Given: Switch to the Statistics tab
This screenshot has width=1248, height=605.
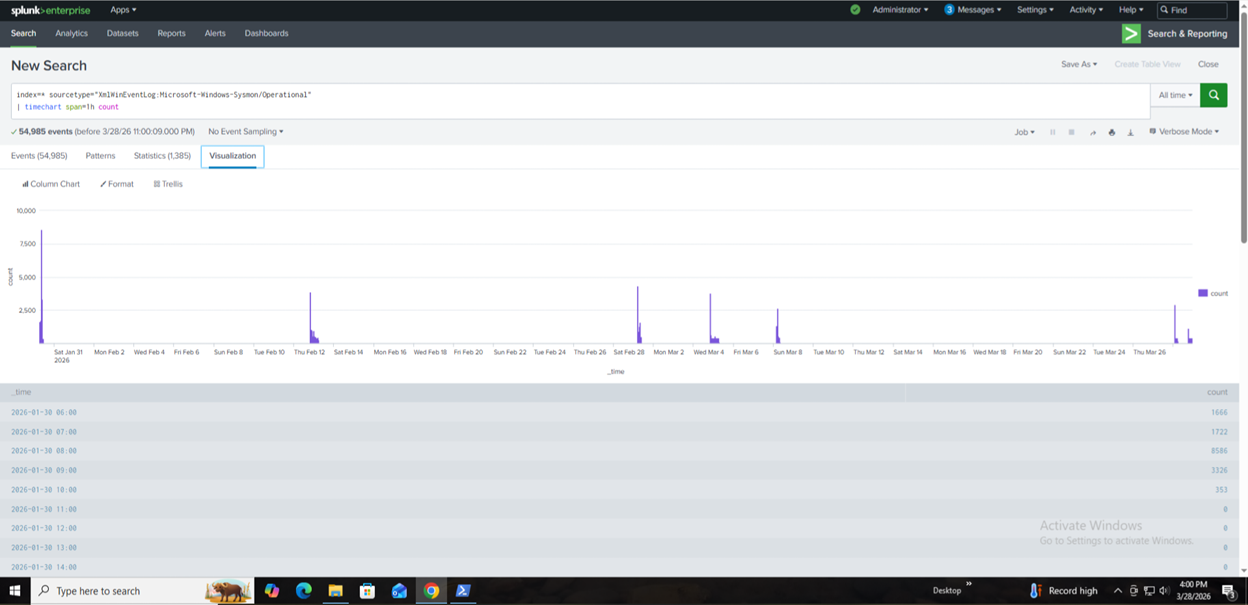Looking at the screenshot, I should [x=161, y=155].
